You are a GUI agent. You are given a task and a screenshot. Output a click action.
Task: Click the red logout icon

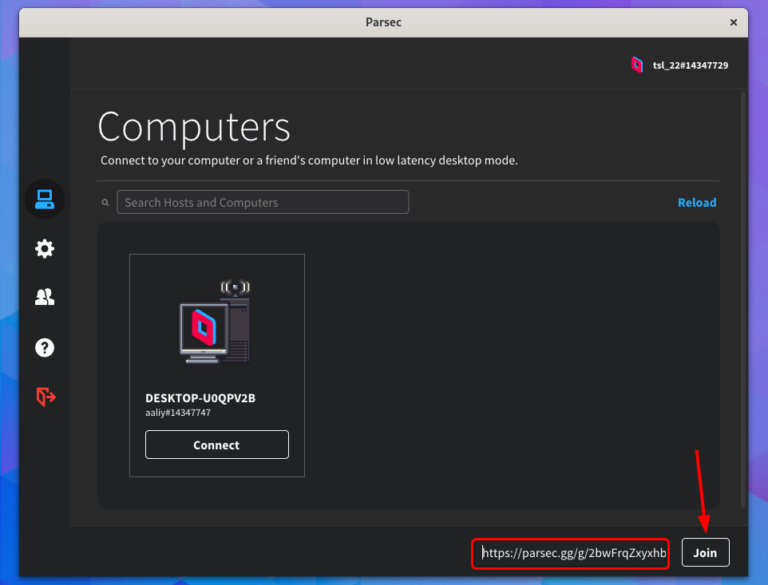click(x=44, y=396)
